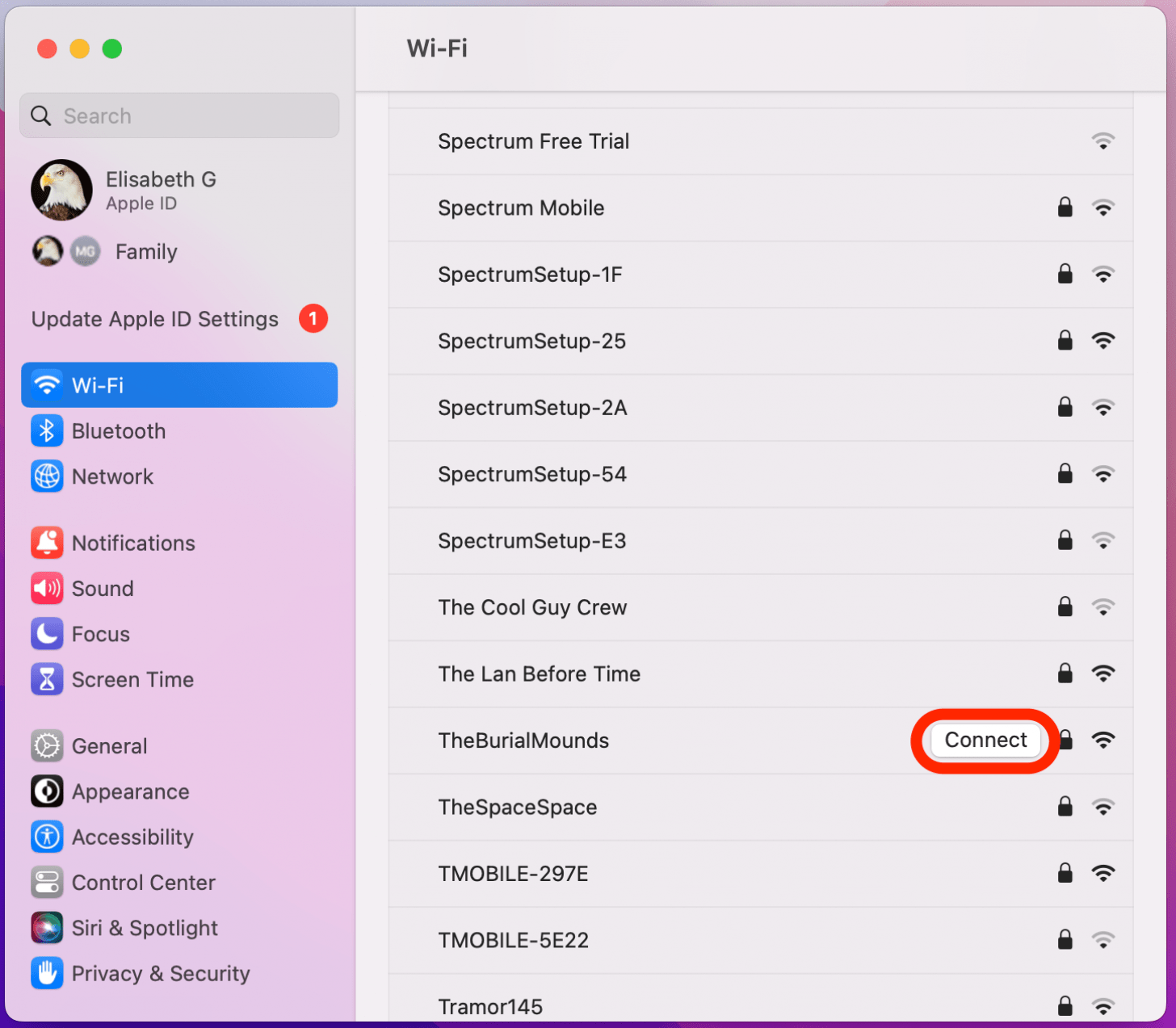Select The Cool Guy Crew network
Screen dimensions: 1176x1028
pos(761,607)
